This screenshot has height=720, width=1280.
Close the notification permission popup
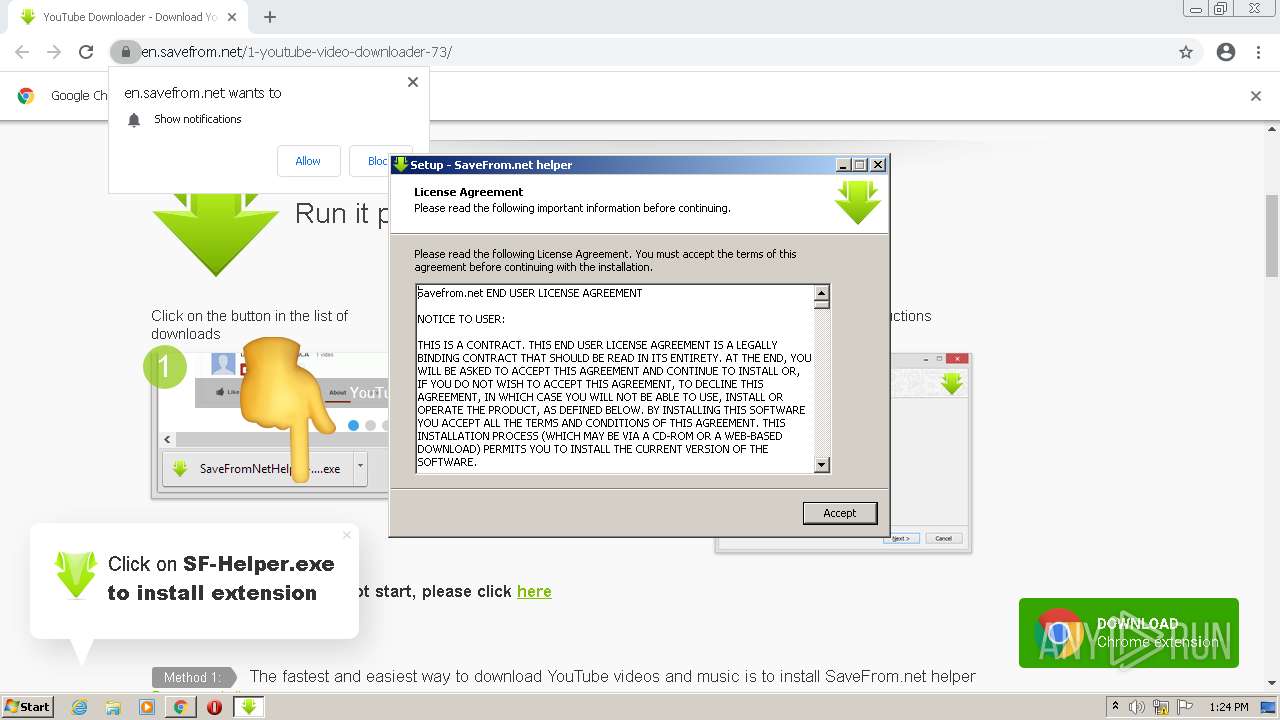(413, 82)
